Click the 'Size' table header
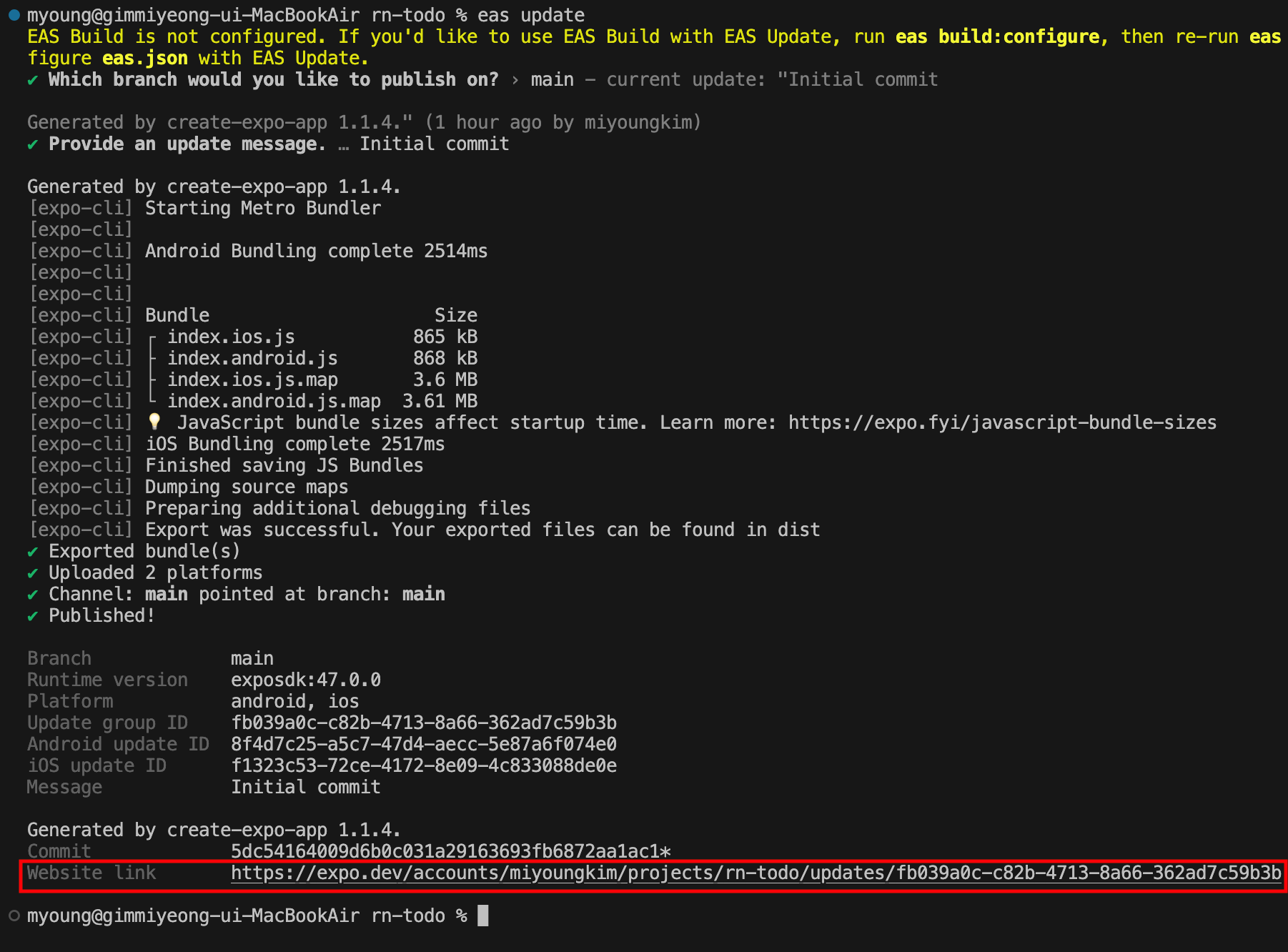Image resolution: width=1288 pixels, height=952 pixels. click(x=456, y=316)
